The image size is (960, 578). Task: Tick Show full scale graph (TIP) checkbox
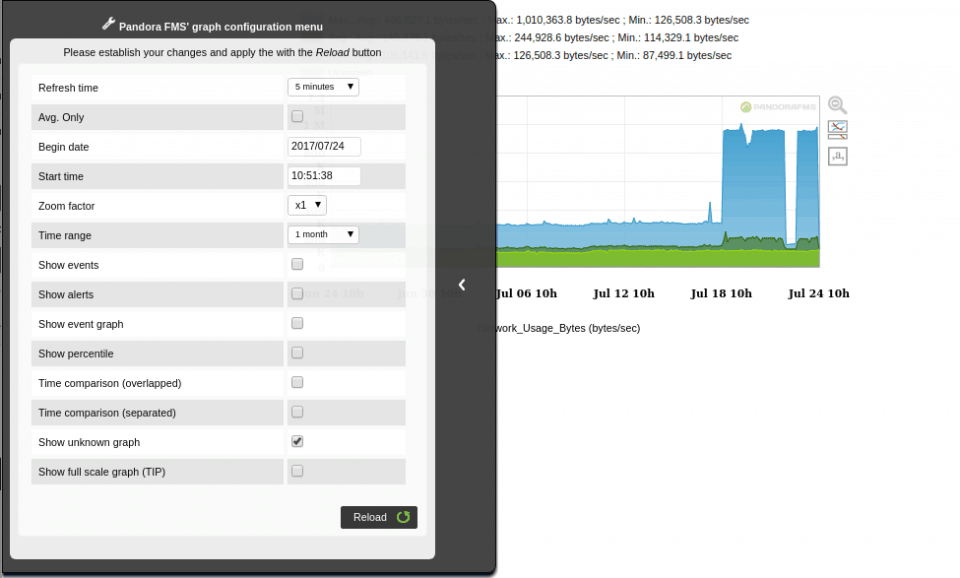coord(297,471)
